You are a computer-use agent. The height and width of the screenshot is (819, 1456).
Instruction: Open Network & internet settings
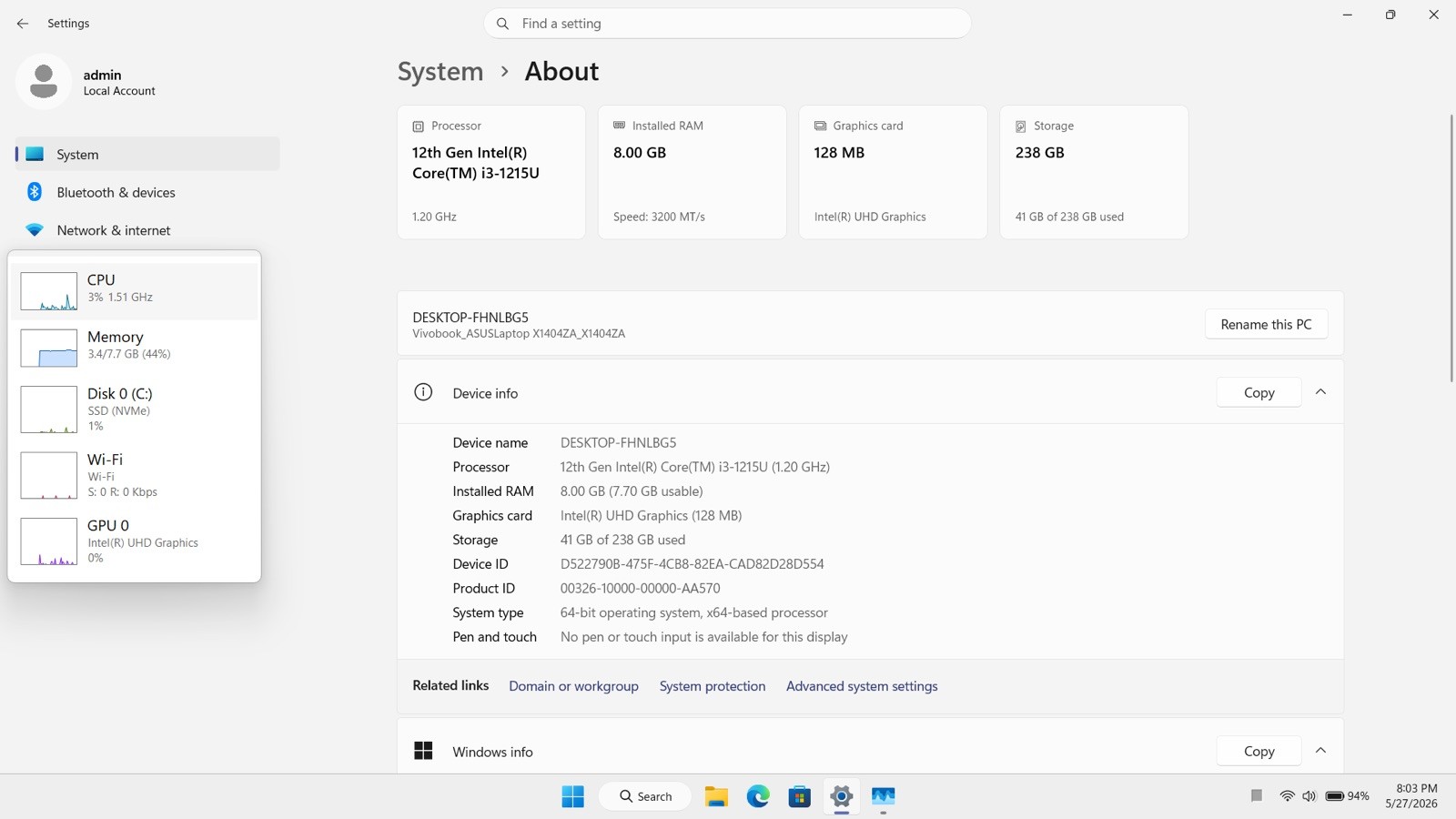147,230
